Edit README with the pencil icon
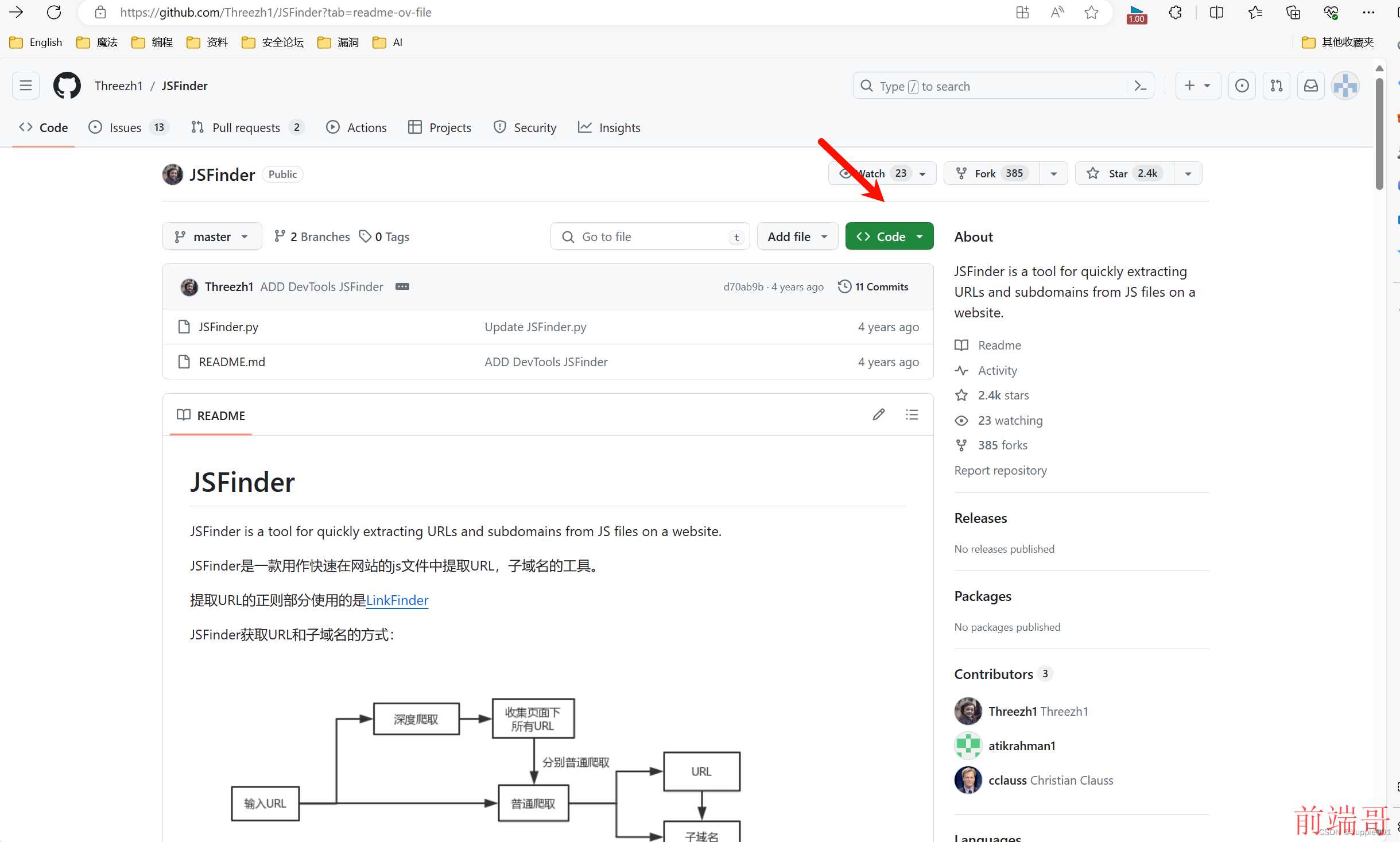The height and width of the screenshot is (842, 1400). 879,414
